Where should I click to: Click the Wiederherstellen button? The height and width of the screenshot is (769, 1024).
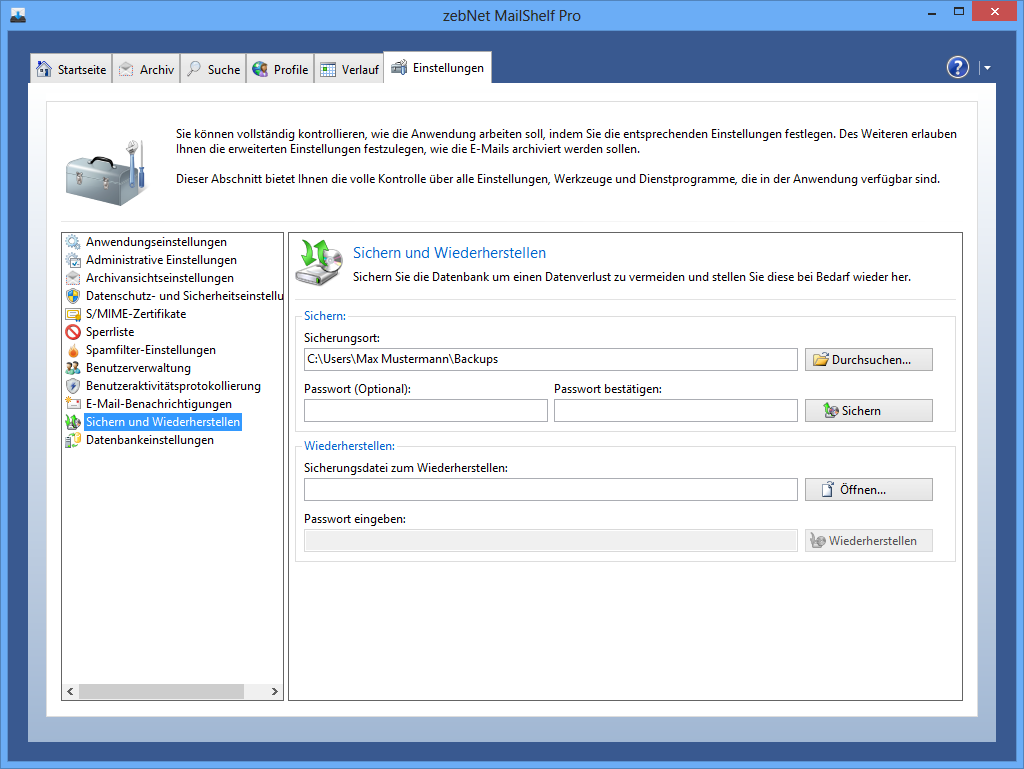[x=869, y=541]
